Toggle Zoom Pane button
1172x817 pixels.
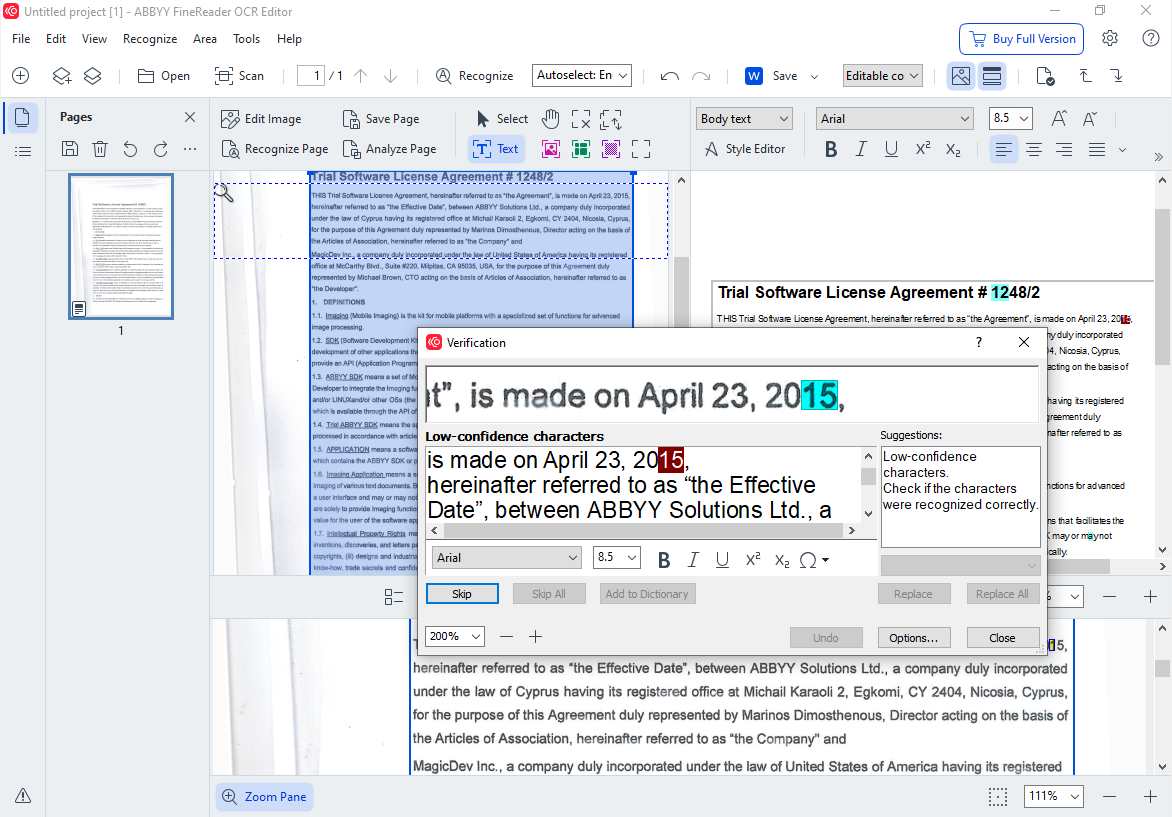[265, 797]
